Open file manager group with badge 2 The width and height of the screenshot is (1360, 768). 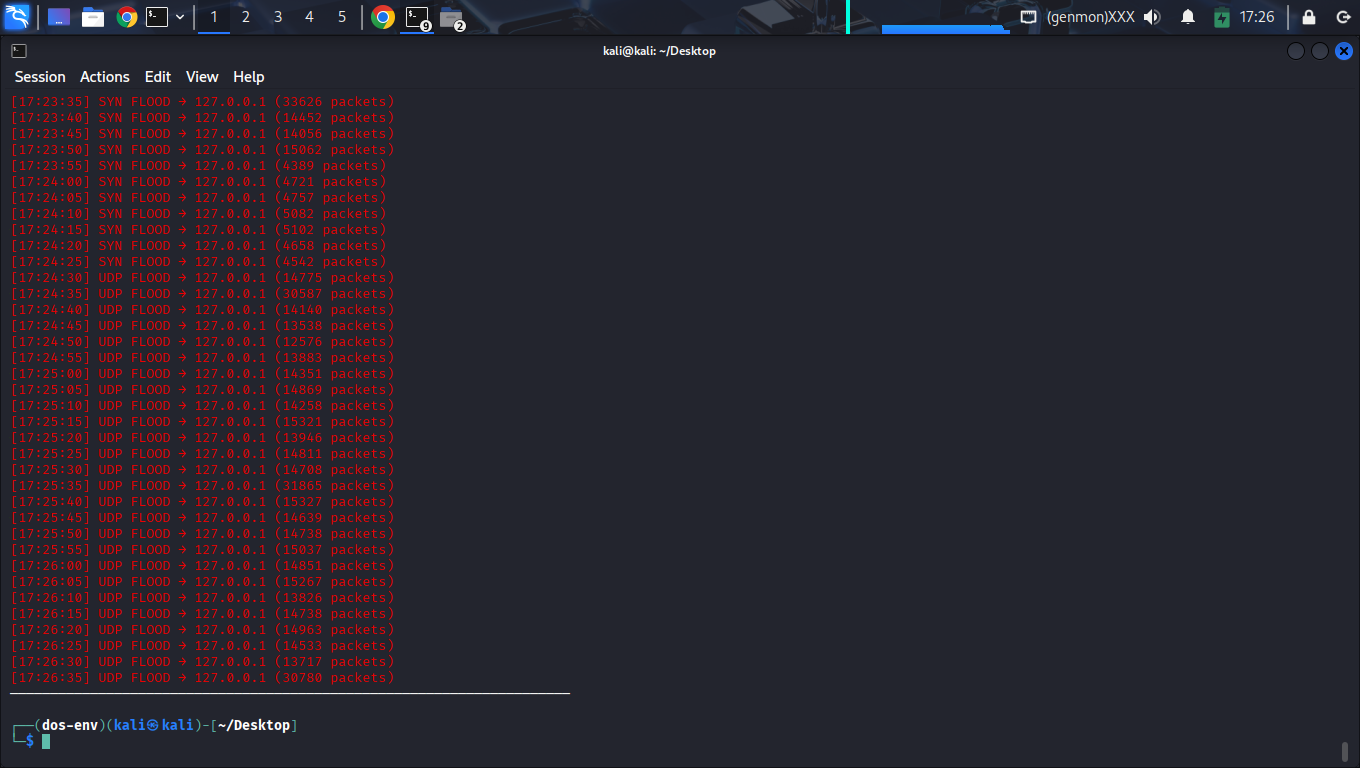click(x=452, y=17)
